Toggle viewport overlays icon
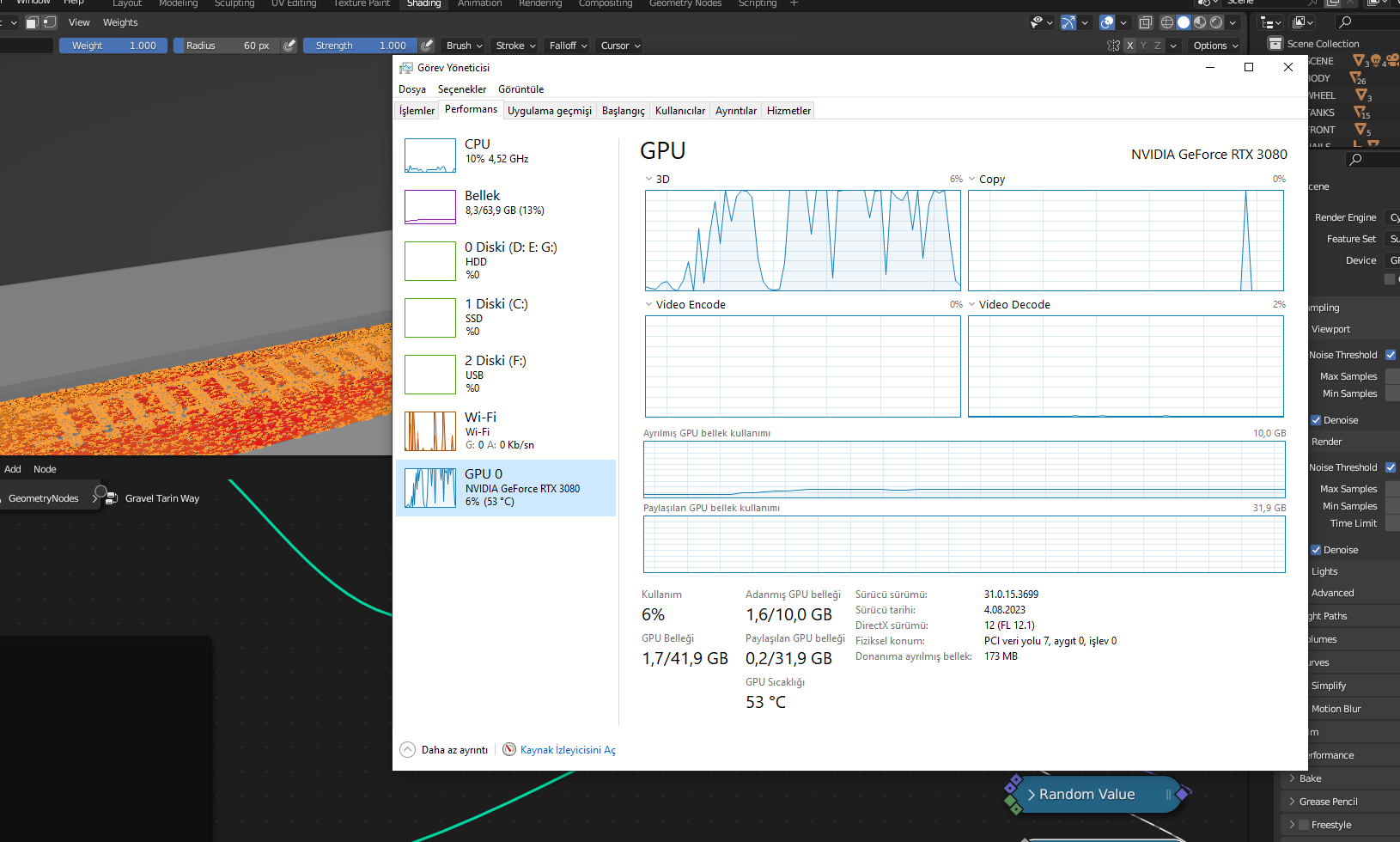The height and width of the screenshot is (842, 1400). point(1108,22)
